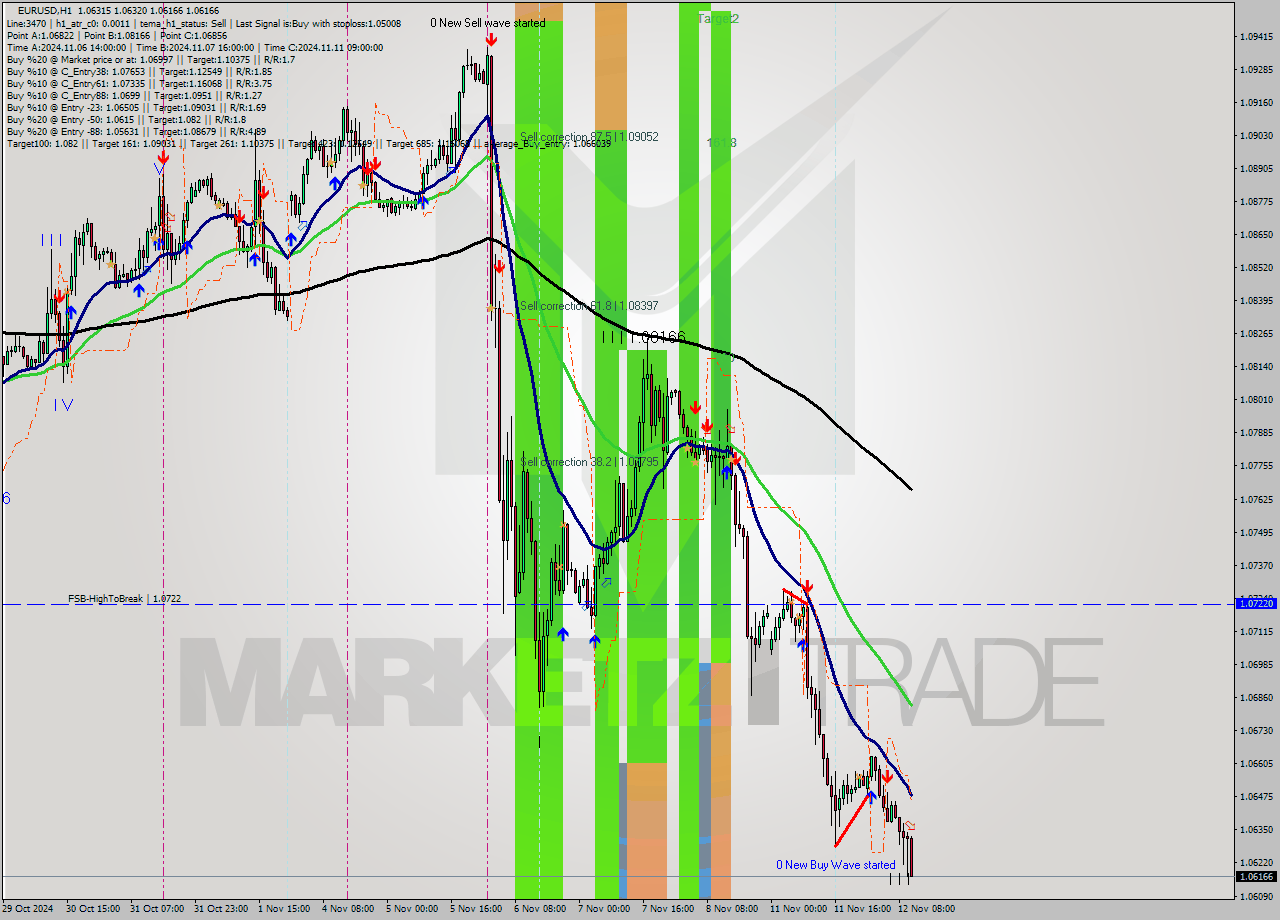Select the '12 Nov 08:00' time axis label
This screenshot has width=1280, height=920.
click(x=927, y=909)
